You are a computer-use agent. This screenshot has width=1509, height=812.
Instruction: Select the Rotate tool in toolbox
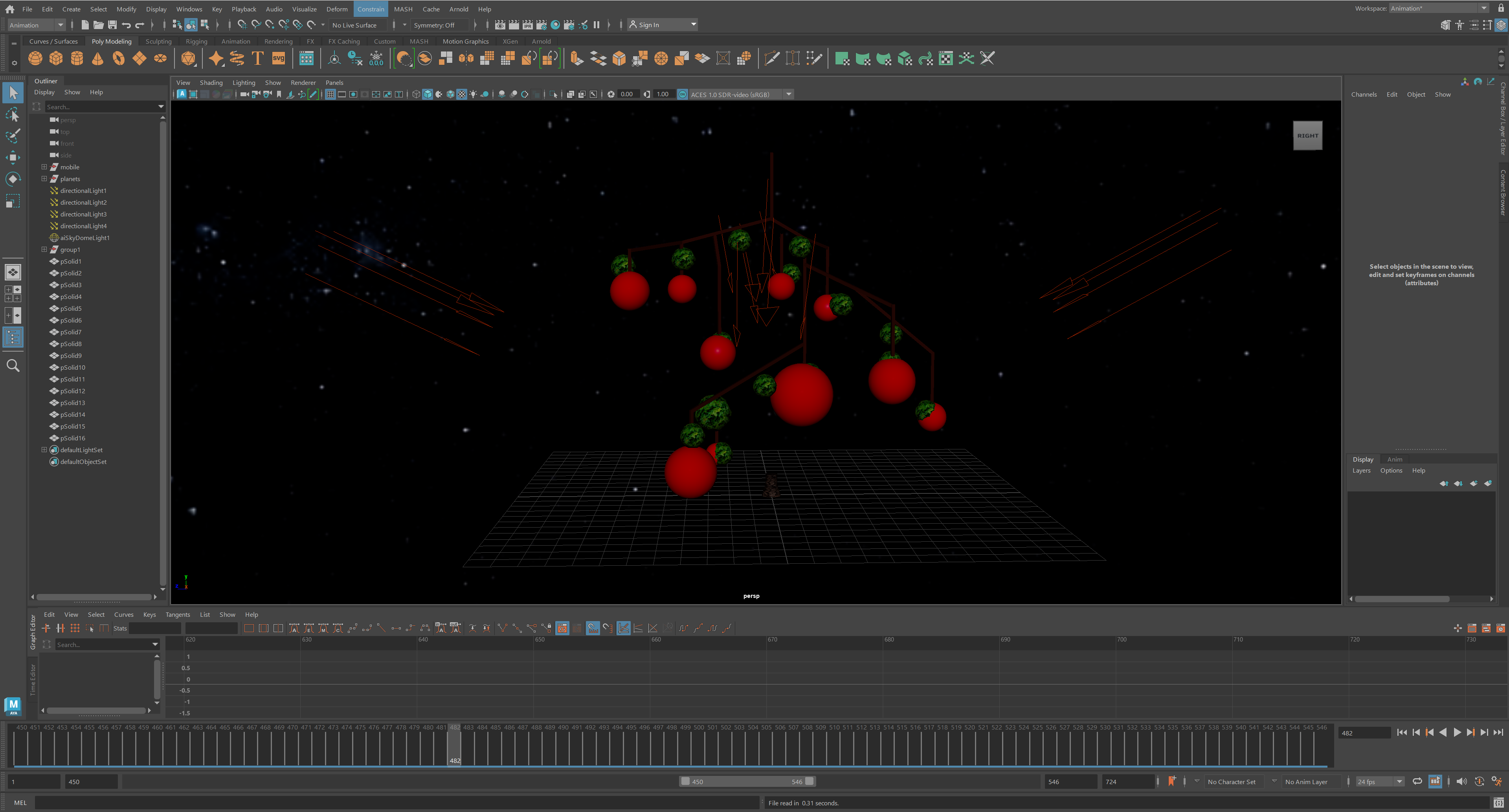coord(13,179)
